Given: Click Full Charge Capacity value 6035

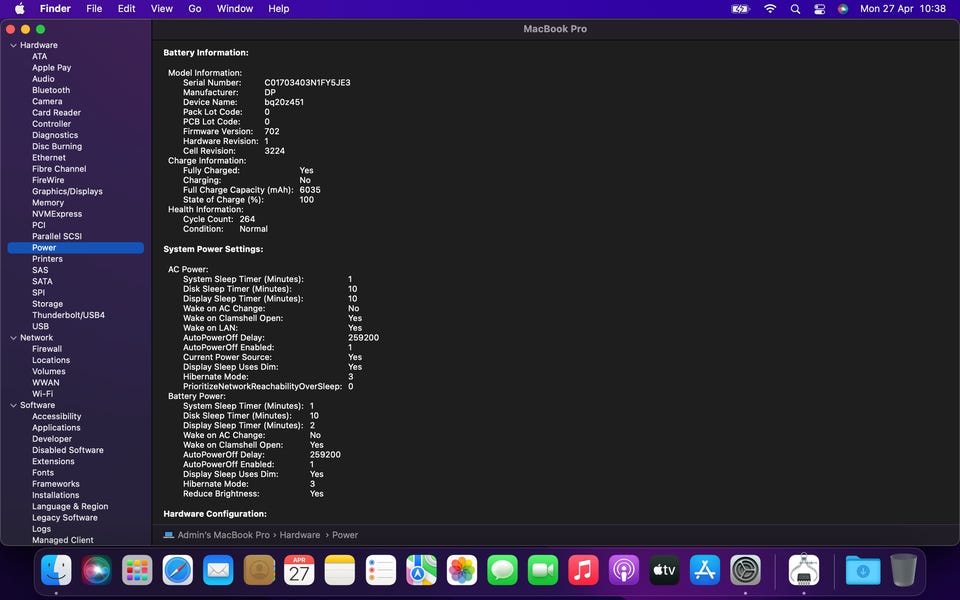Looking at the screenshot, I should click(x=310, y=190).
